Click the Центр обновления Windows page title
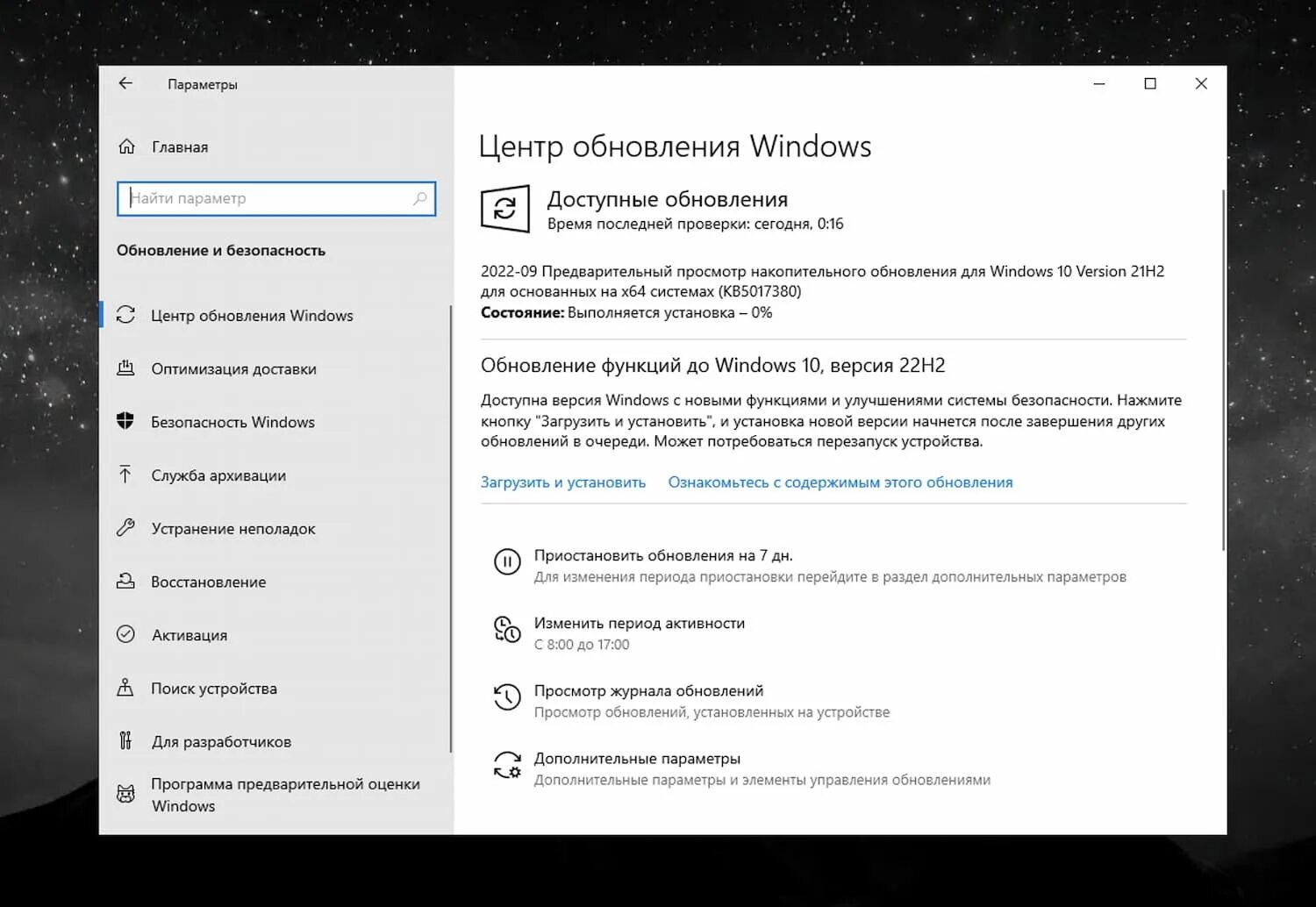 coord(675,146)
